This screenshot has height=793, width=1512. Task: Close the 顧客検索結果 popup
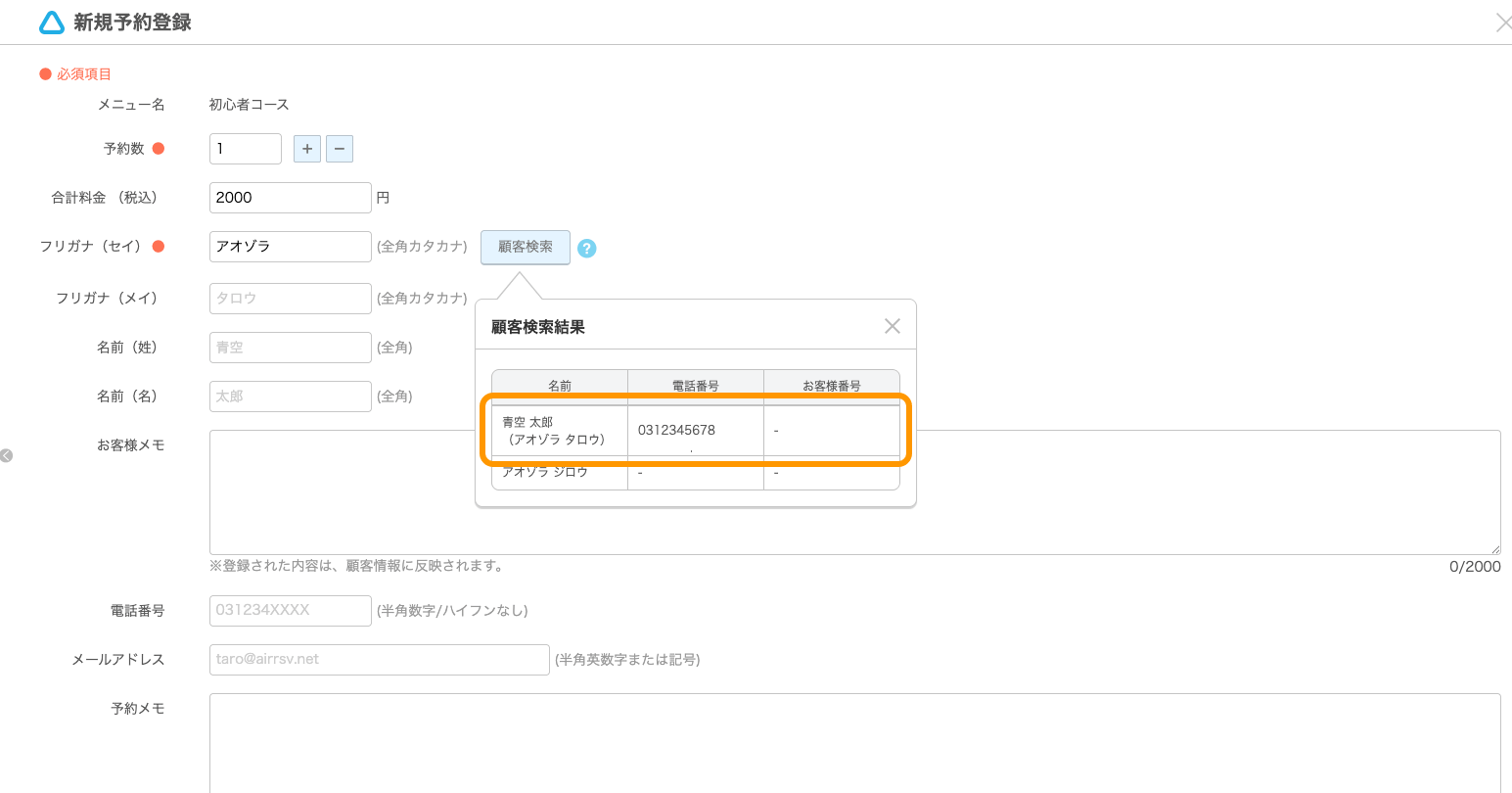892,325
